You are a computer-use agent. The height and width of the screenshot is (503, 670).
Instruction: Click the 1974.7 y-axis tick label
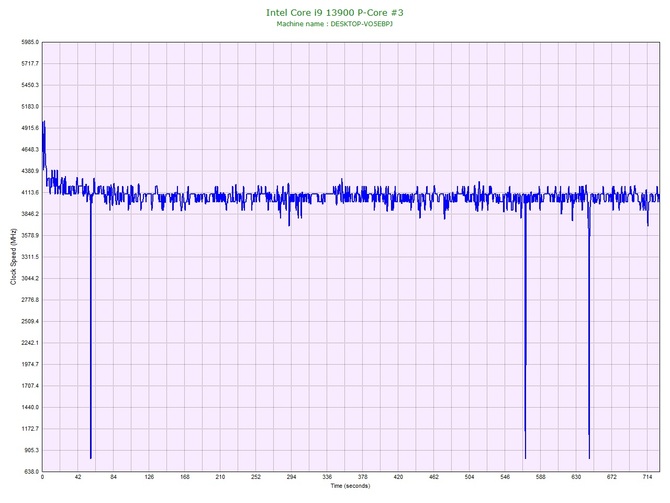click(30, 365)
